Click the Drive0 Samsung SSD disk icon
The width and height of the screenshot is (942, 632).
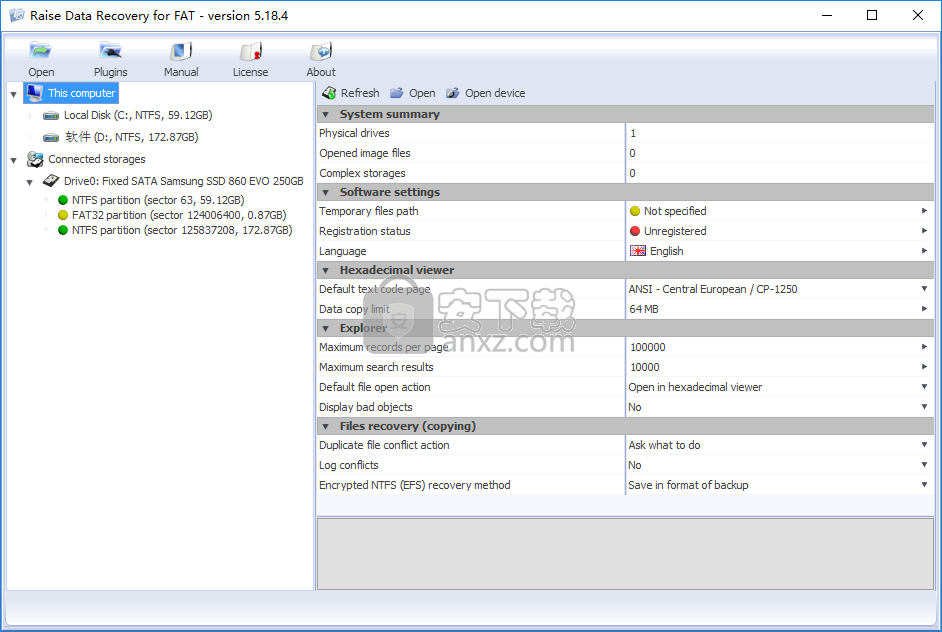pos(51,181)
